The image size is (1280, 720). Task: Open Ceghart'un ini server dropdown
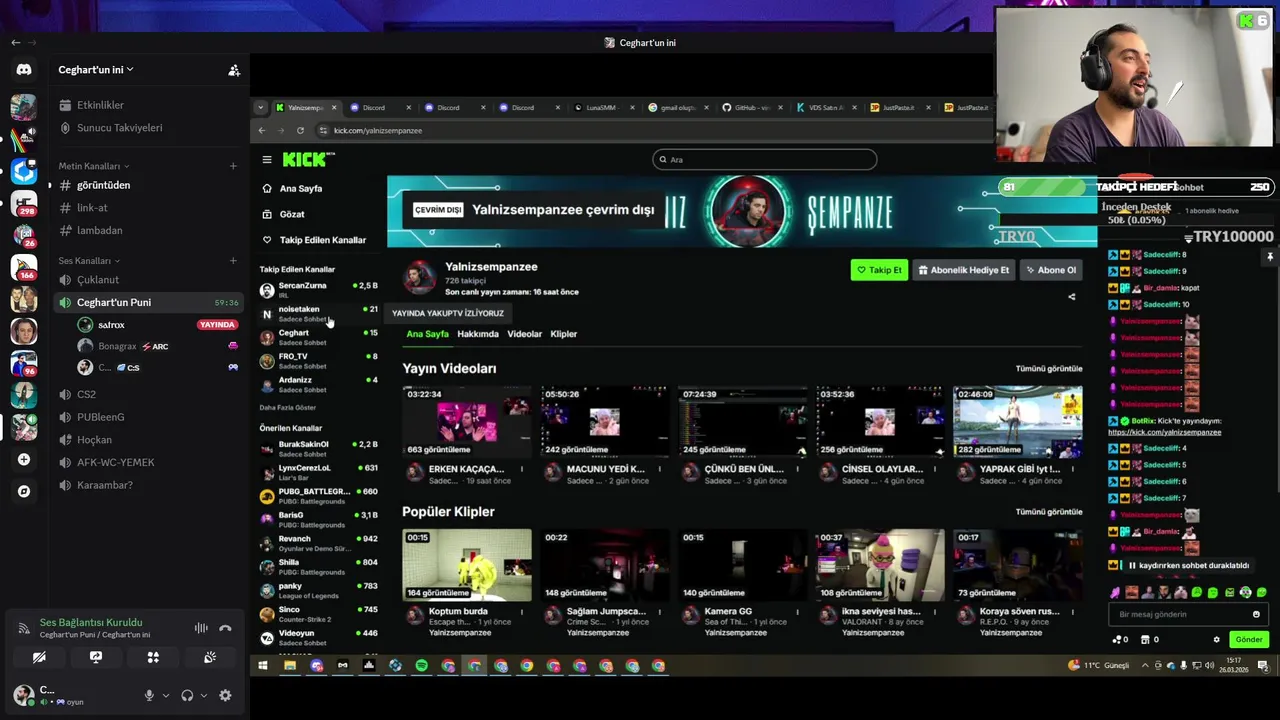click(x=96, y=70)
